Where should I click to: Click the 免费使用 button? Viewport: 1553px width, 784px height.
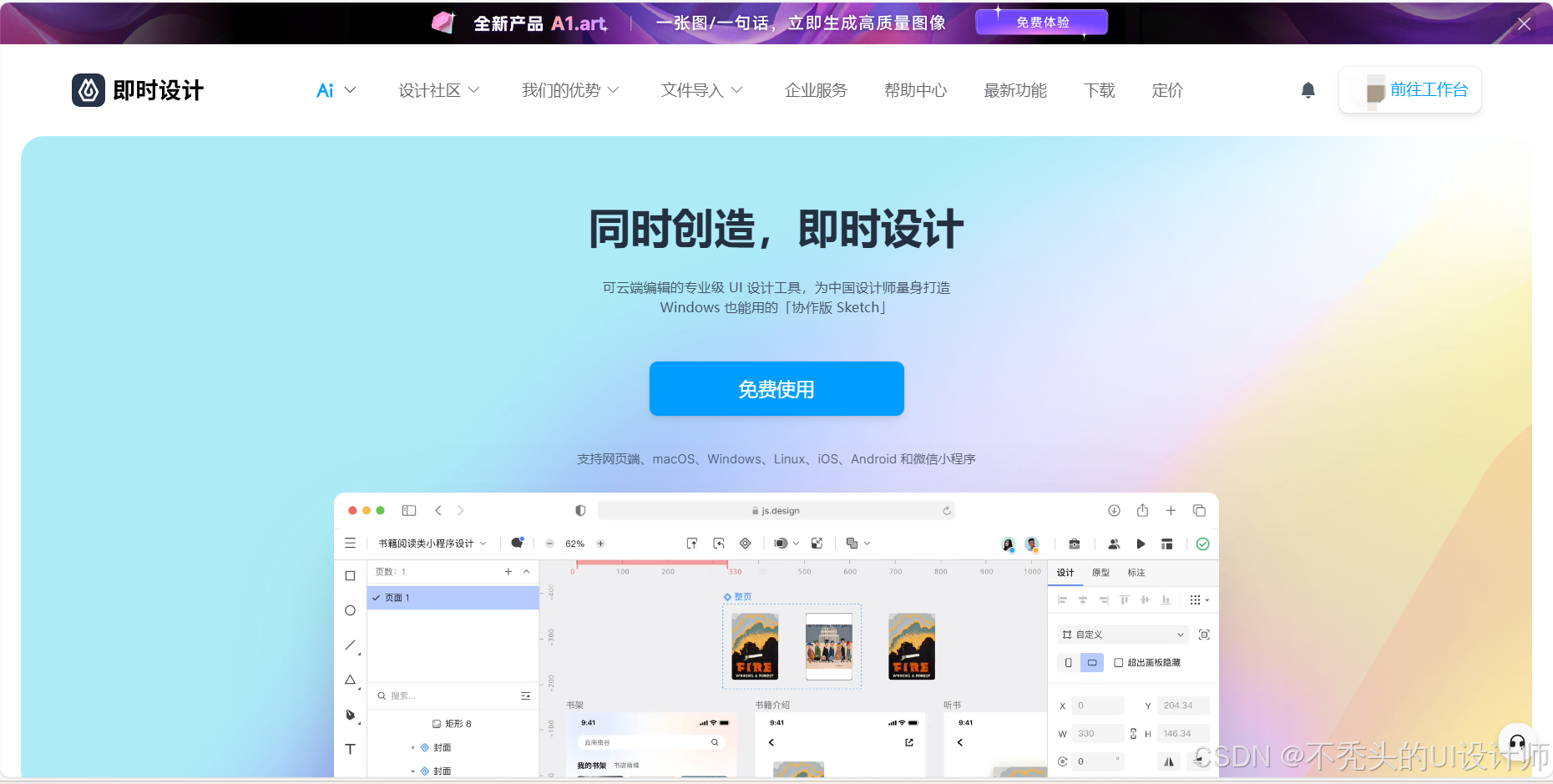click(776, 389)
